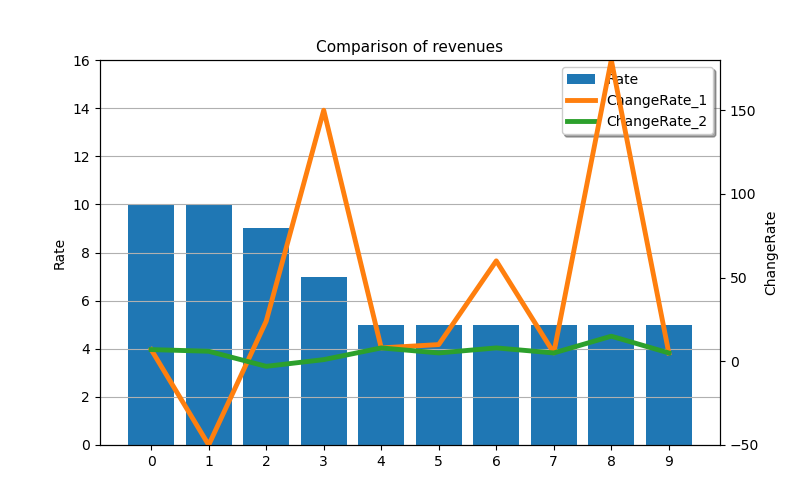Click the blue bar above x-axis label 3
The height and width of the screenshot is (500, 800).
pyautogui.click(x=324, y=361)
